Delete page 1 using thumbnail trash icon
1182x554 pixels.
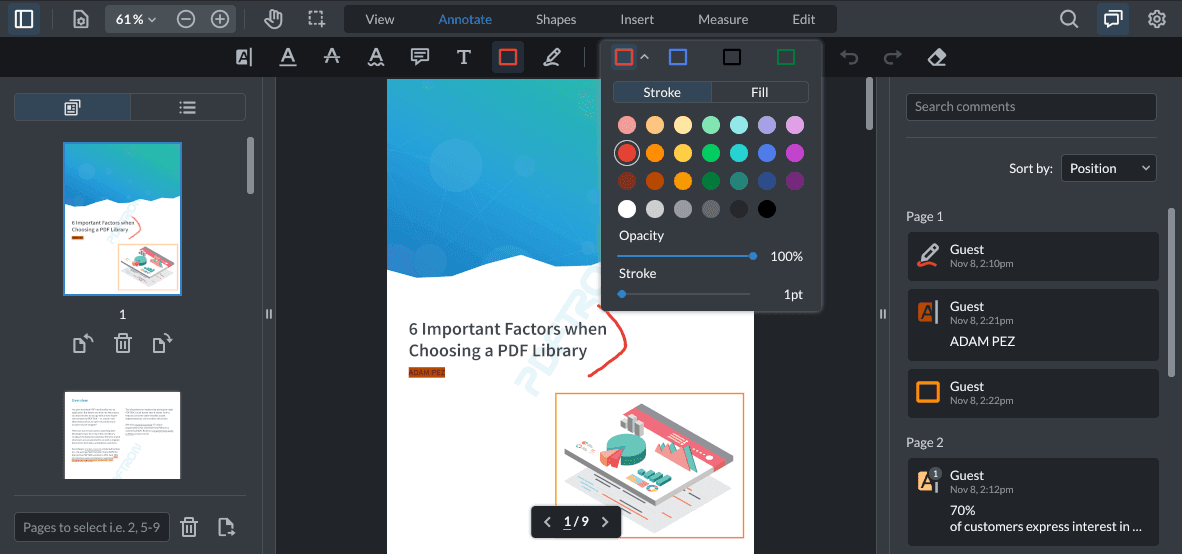click(122, 344)
